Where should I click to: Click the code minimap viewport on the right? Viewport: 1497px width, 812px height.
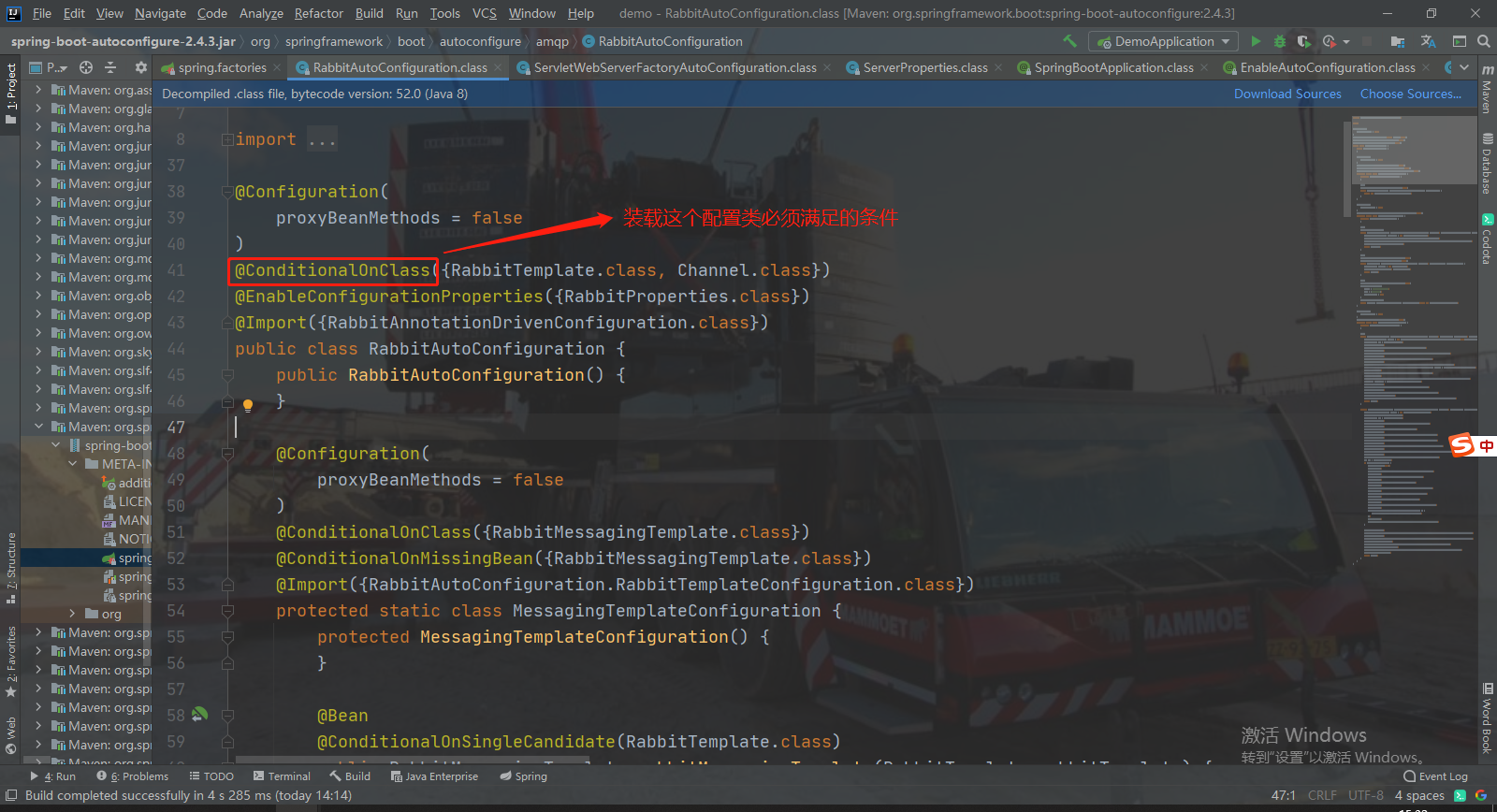(x=1414, y=150)
